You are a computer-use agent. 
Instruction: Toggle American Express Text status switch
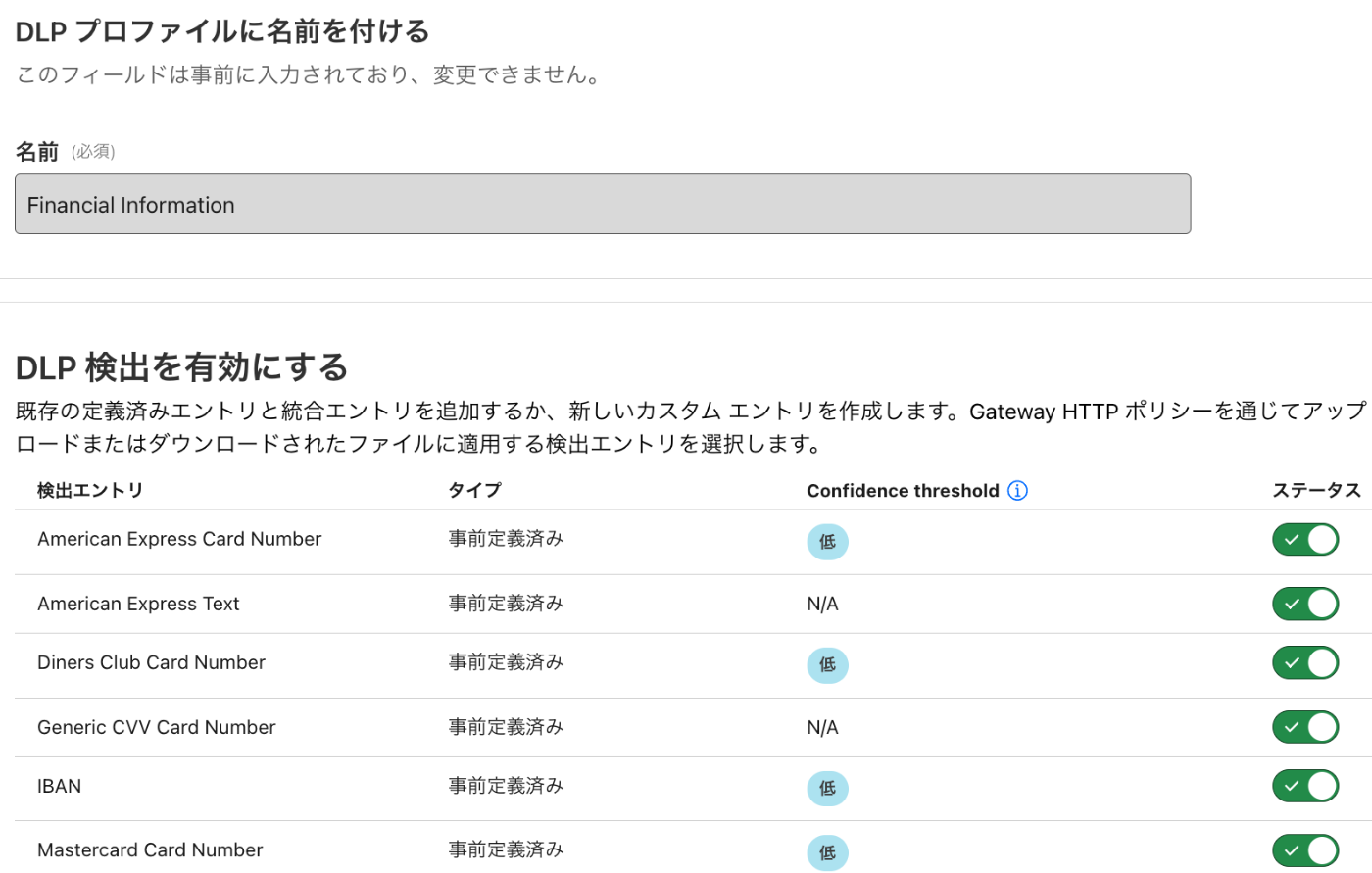click(x=1305, y=604)
